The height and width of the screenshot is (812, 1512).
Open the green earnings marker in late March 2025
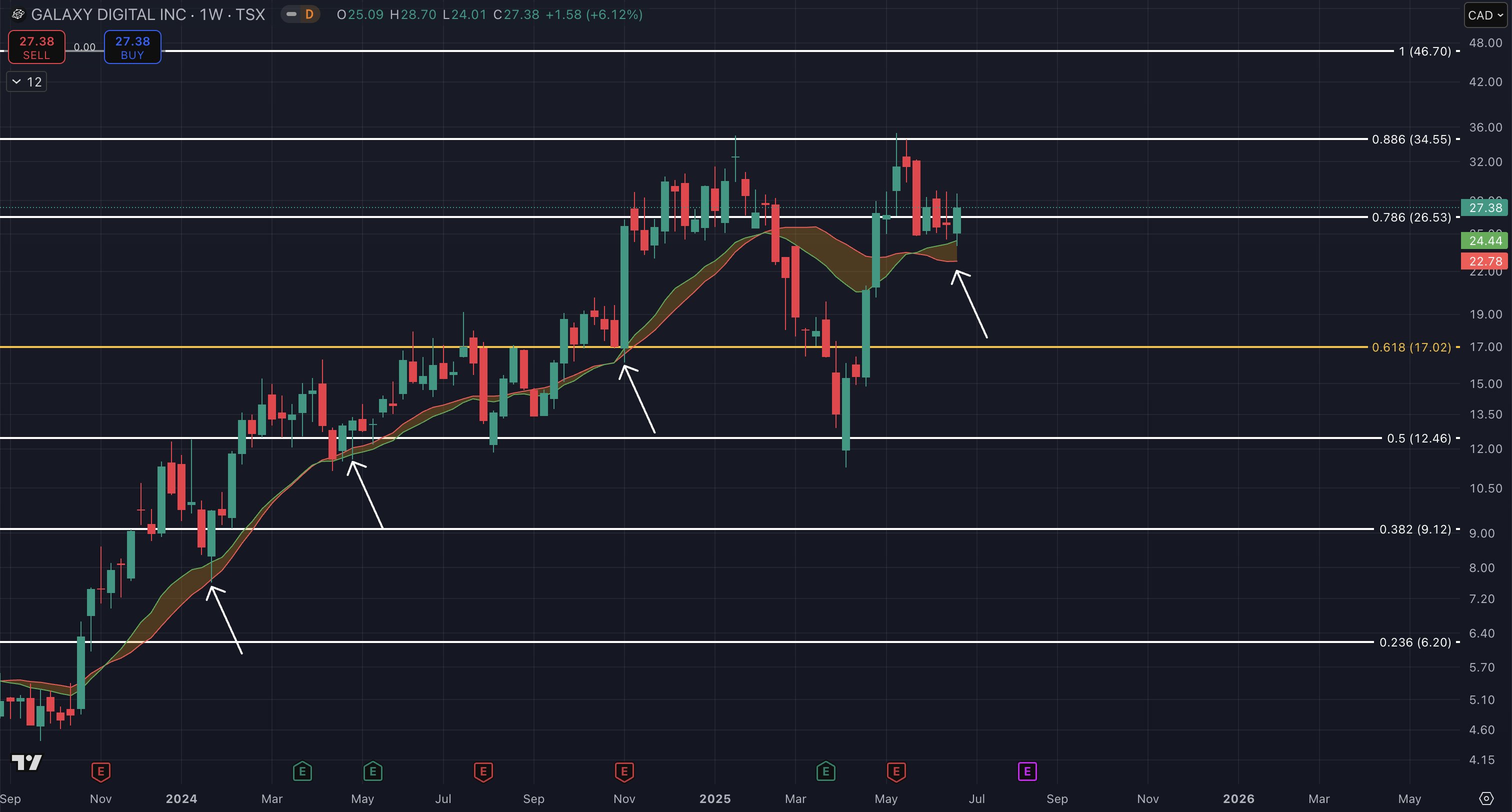pos(826,771)
